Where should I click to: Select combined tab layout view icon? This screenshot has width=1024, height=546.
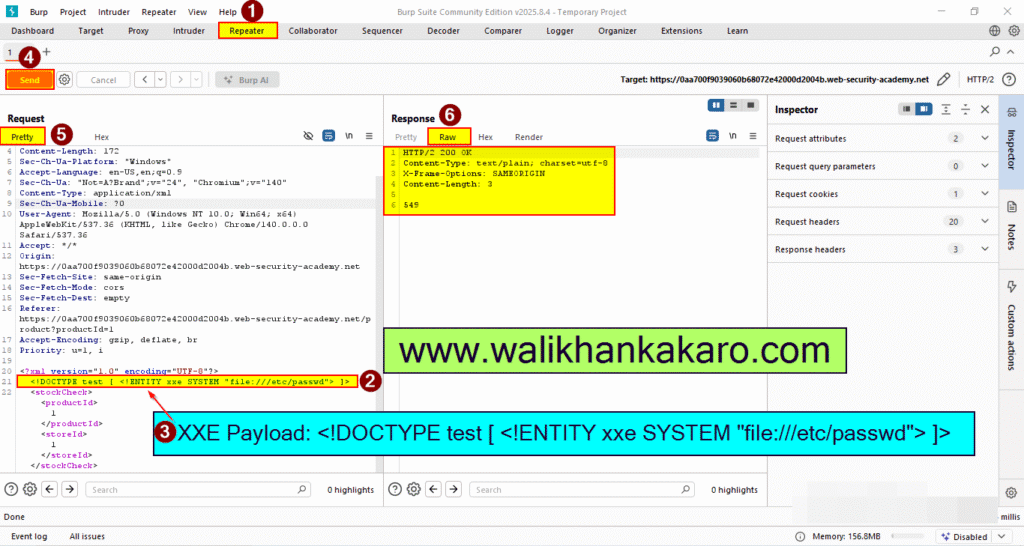[751, 105]
